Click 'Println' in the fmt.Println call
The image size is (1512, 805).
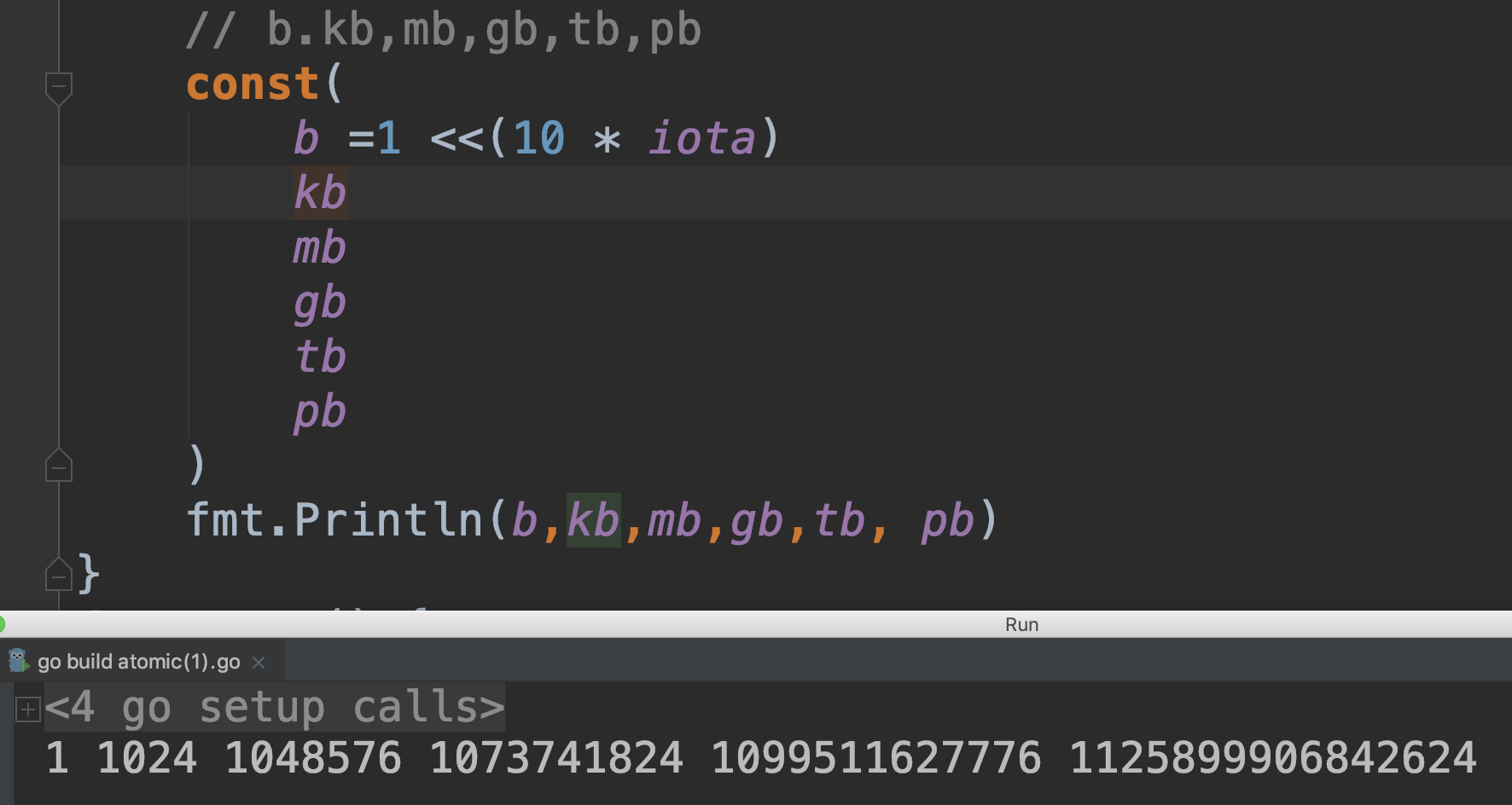[388, 520]
